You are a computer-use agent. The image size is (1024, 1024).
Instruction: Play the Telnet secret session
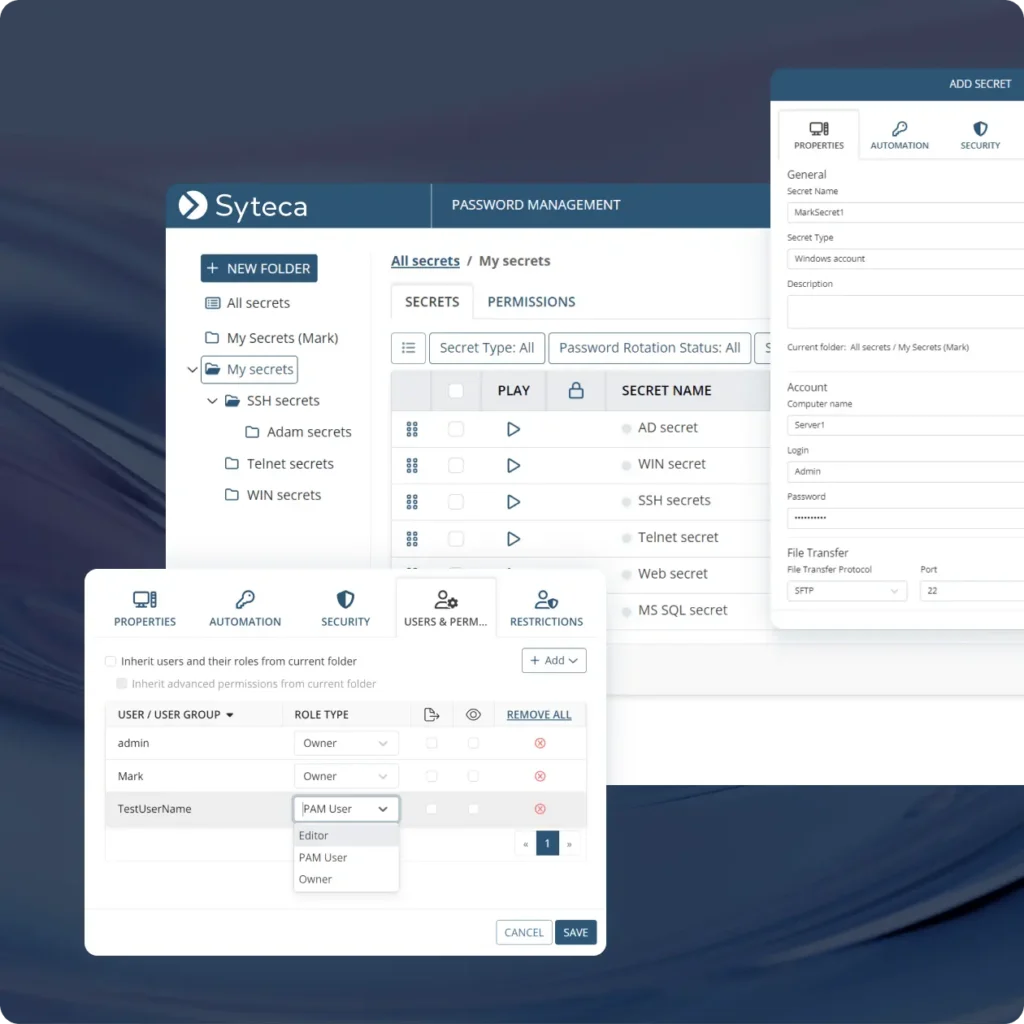click(513, 539)
